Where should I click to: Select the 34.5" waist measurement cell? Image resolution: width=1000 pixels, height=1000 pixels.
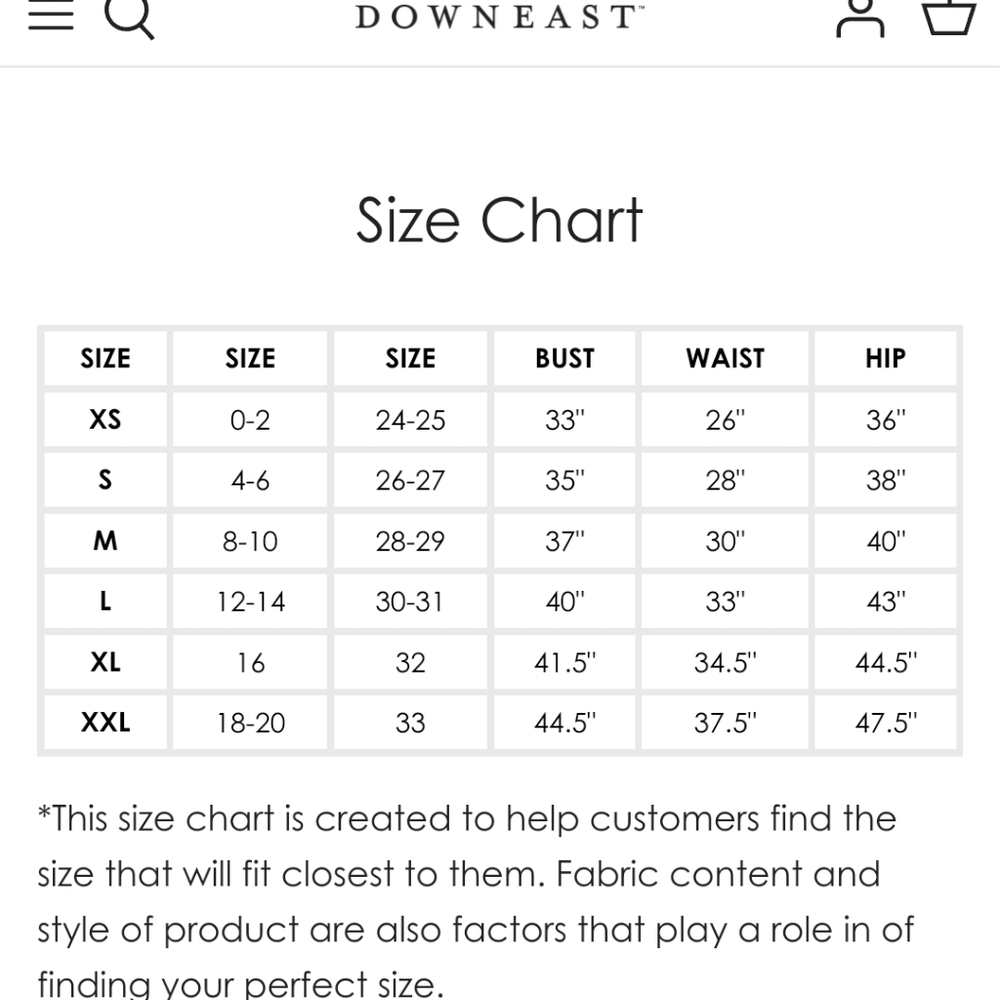pyautogui.click(x=725, y=663)
